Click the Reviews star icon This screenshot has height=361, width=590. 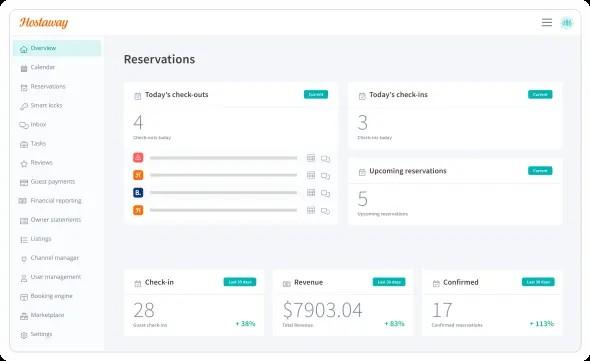click(x=24, y=163)
